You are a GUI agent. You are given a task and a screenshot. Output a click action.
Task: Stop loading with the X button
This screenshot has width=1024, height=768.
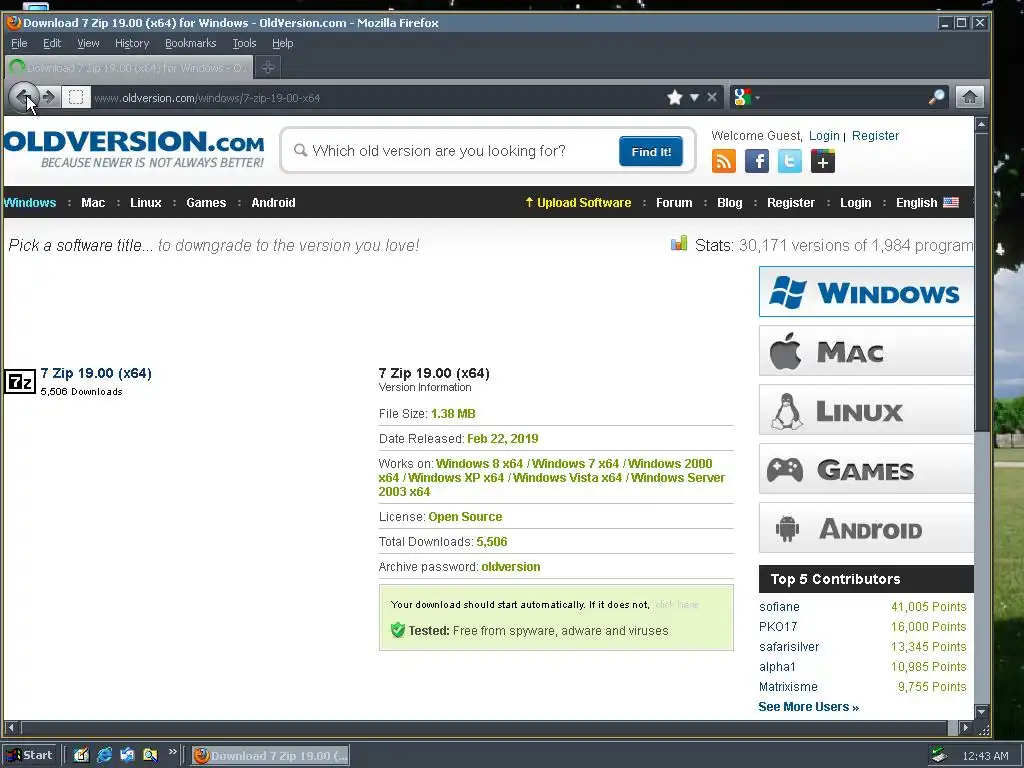click(712, 97)
